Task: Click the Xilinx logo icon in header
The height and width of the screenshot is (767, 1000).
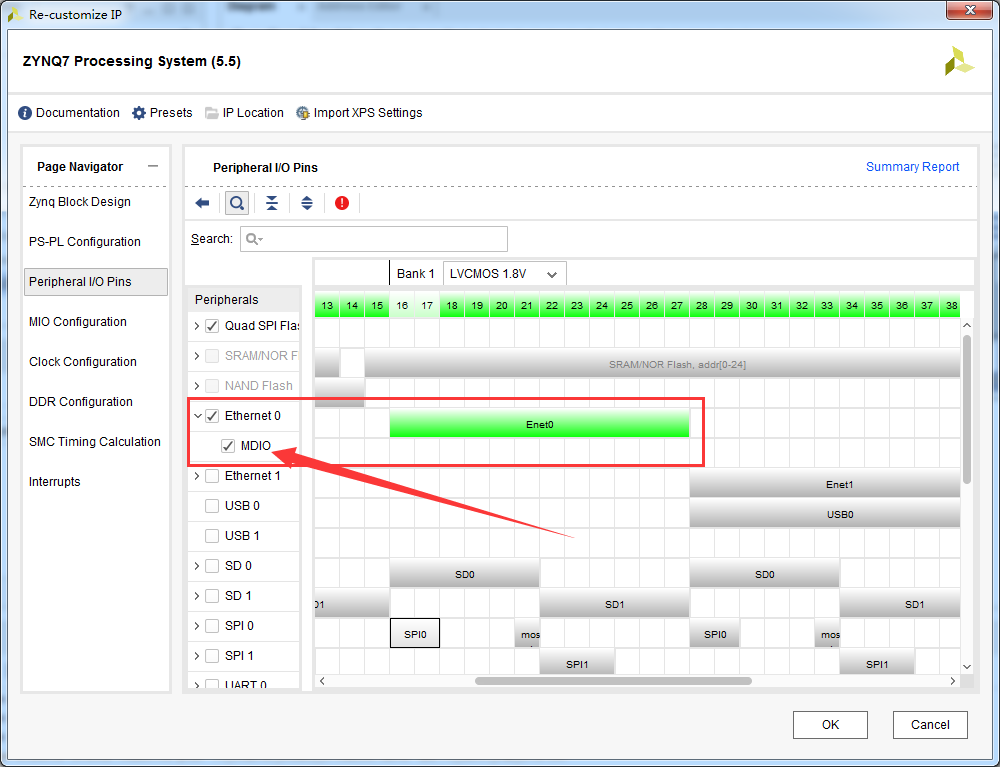Action: point(959,61)
